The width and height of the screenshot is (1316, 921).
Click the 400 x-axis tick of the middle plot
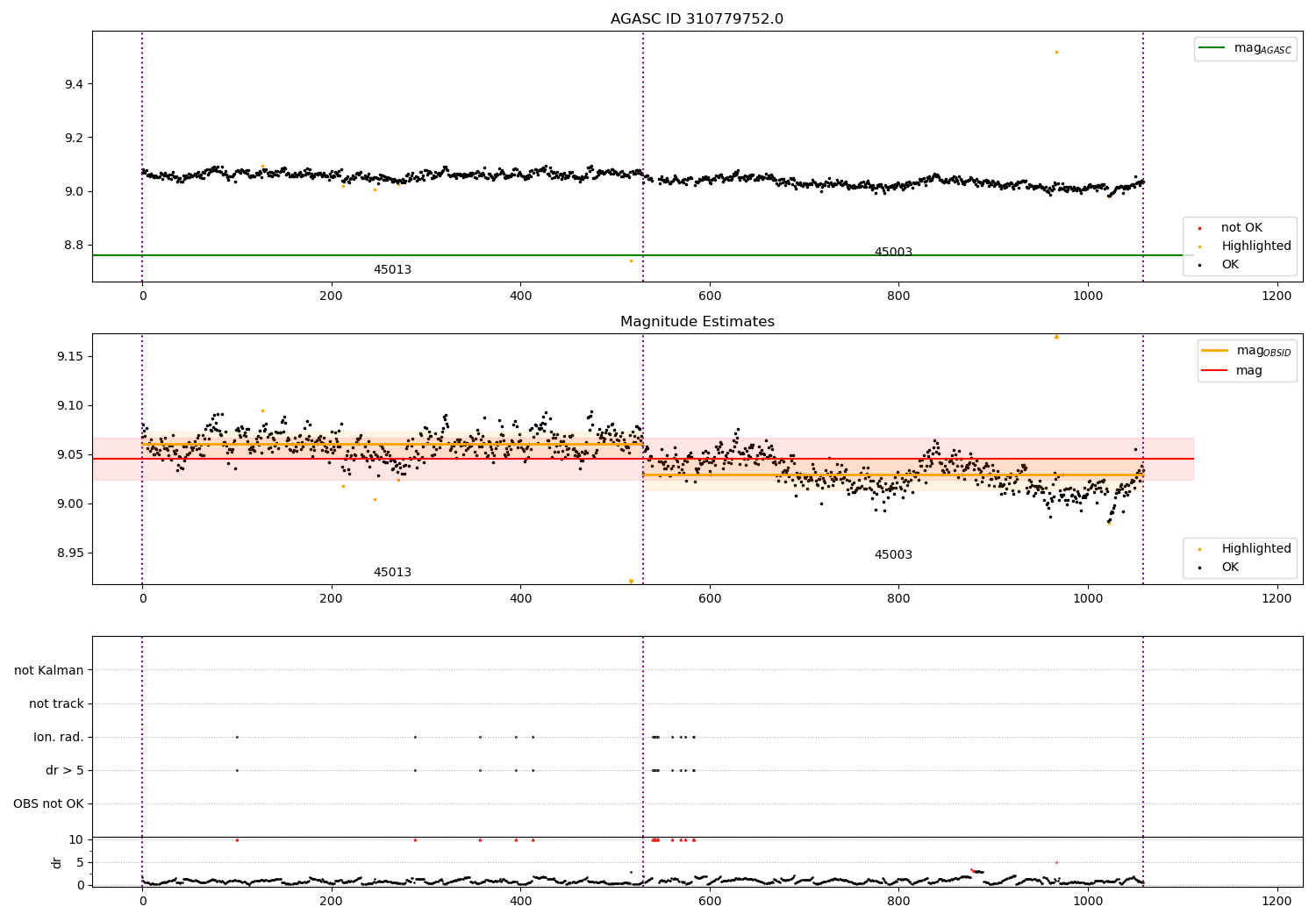click(x=520, y=599)
